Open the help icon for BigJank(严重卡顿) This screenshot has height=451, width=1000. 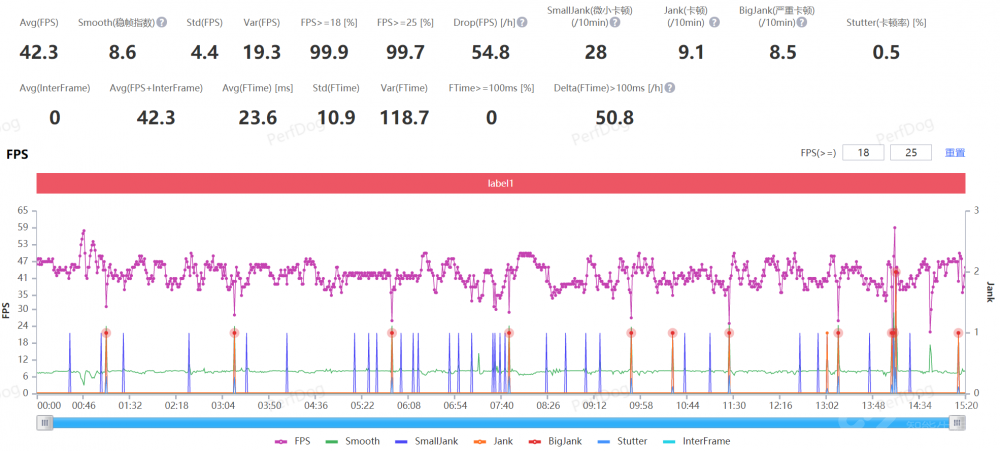[802, 22]
